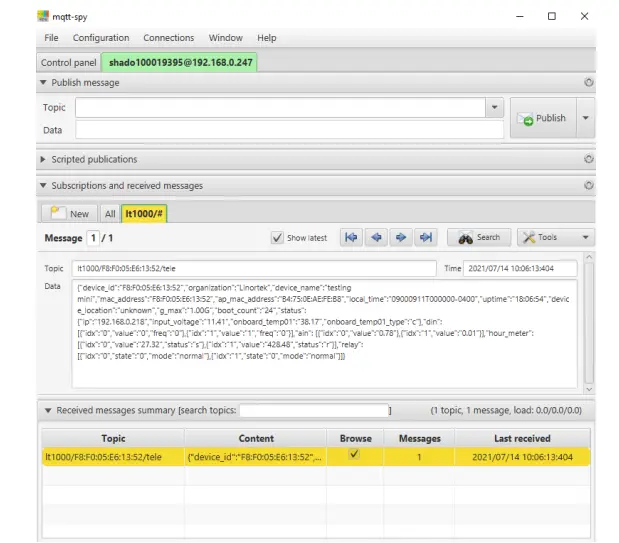Click the received message Data text area
This screenshot has width=619, height=543.
(325, 334)
